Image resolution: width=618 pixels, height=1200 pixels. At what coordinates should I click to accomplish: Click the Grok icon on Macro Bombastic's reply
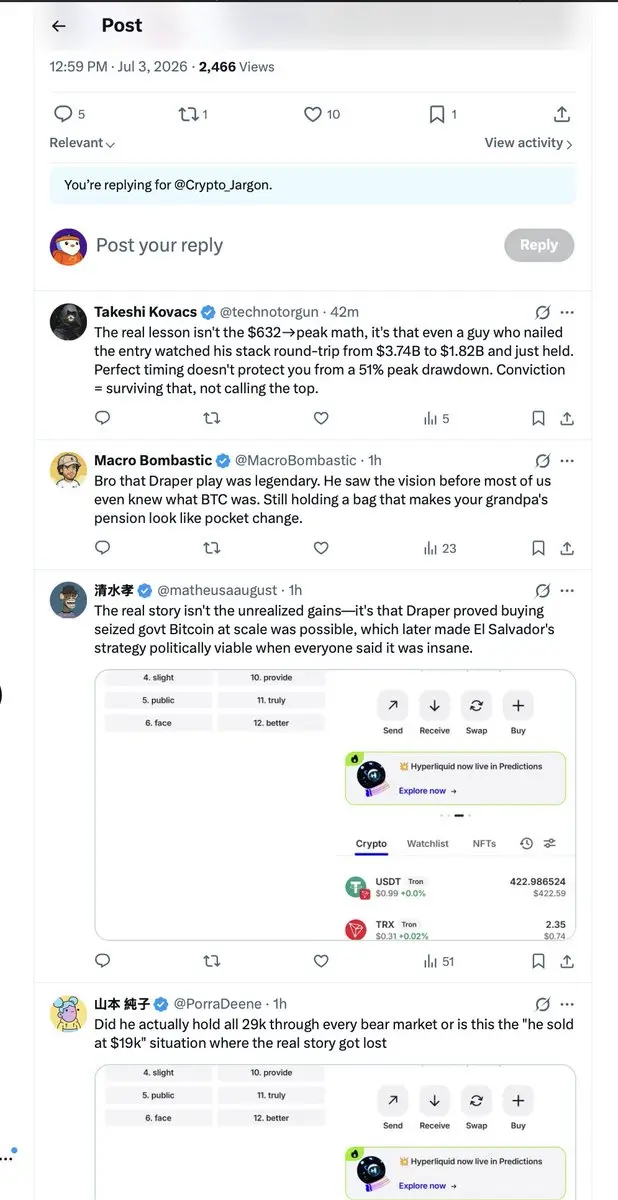(543, 461)
